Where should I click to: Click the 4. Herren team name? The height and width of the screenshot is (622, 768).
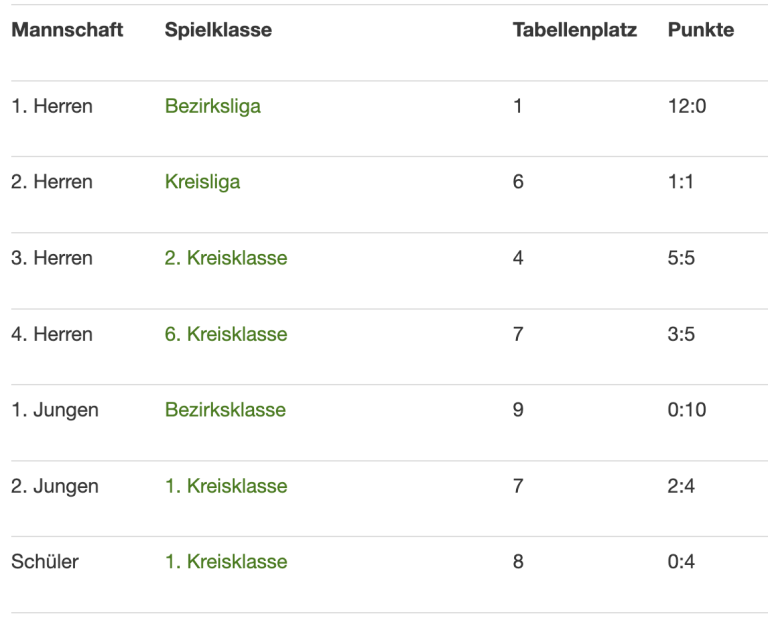[x=52, y=334]
